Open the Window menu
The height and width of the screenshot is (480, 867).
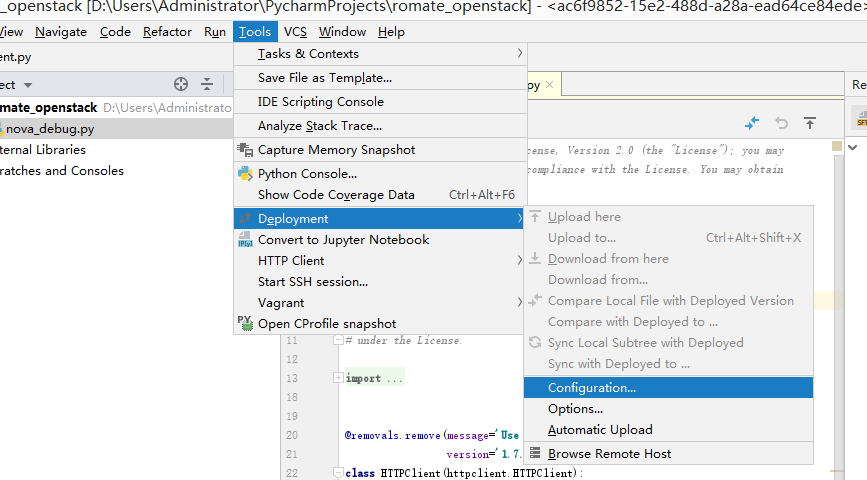pos(342,32)
